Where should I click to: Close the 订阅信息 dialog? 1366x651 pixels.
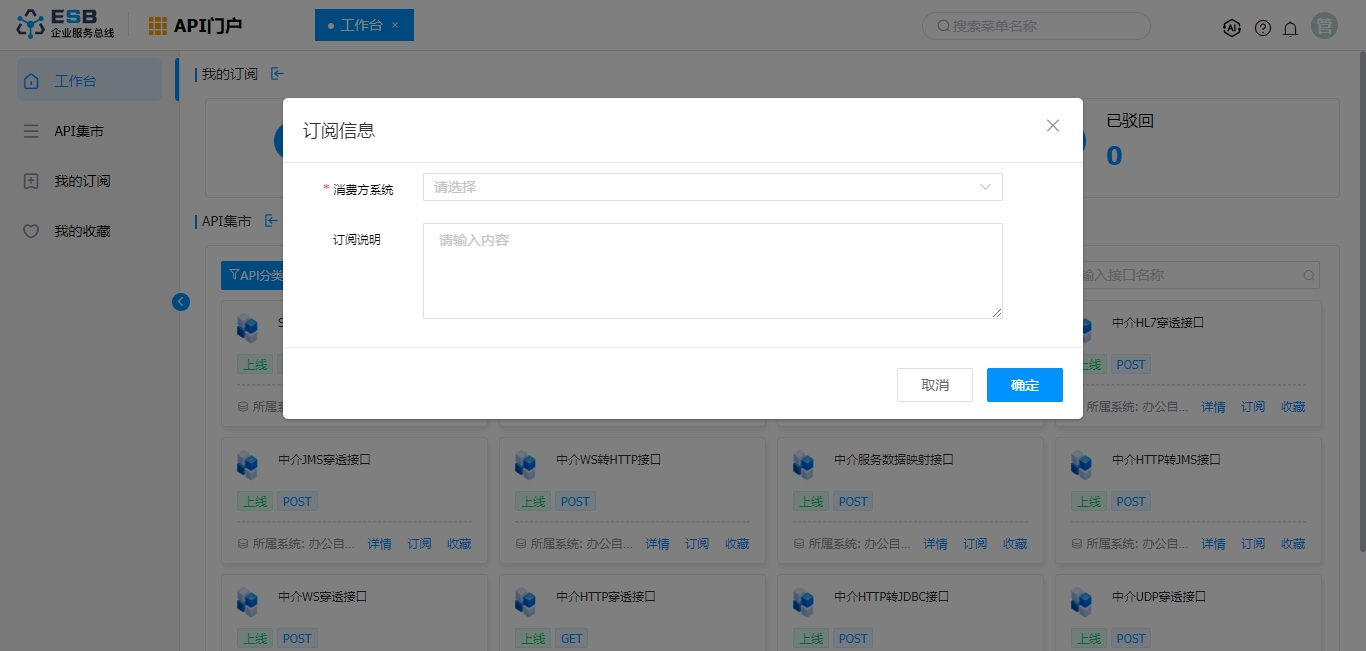(1052, 126)
